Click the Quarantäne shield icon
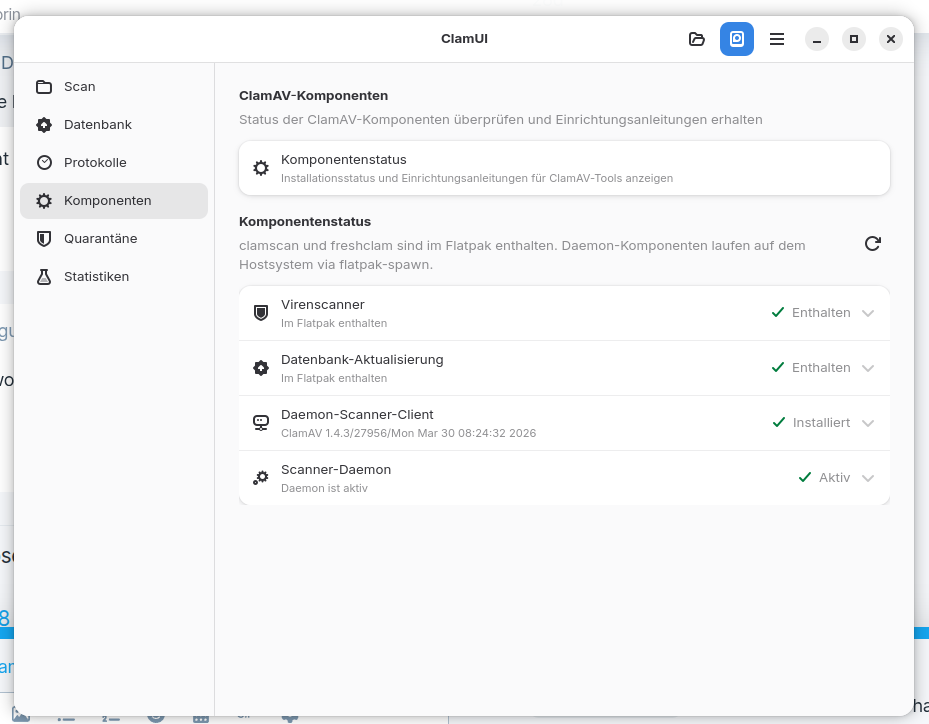 click(44, 239)
